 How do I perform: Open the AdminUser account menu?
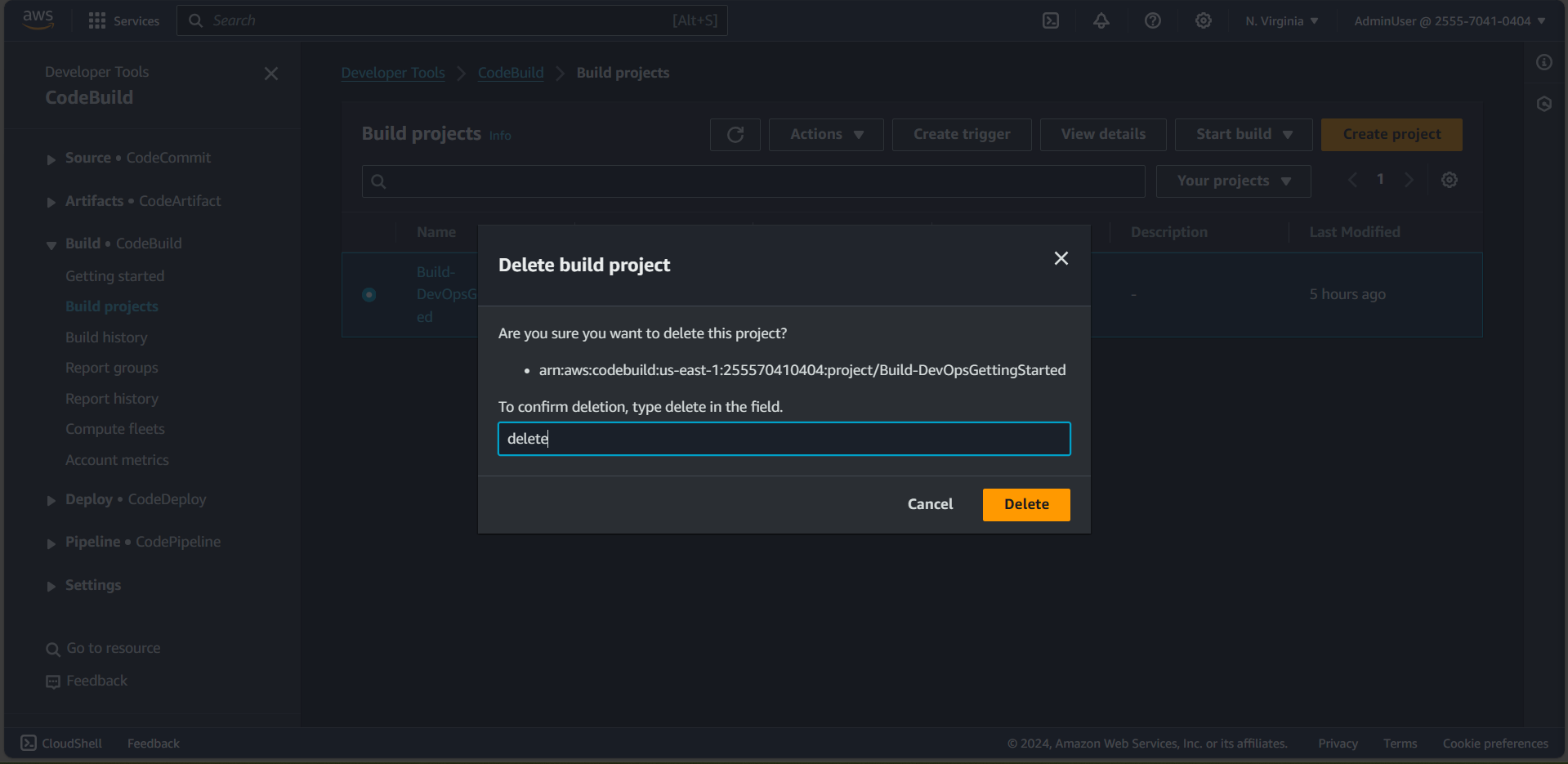click(x=1450, y=21)
